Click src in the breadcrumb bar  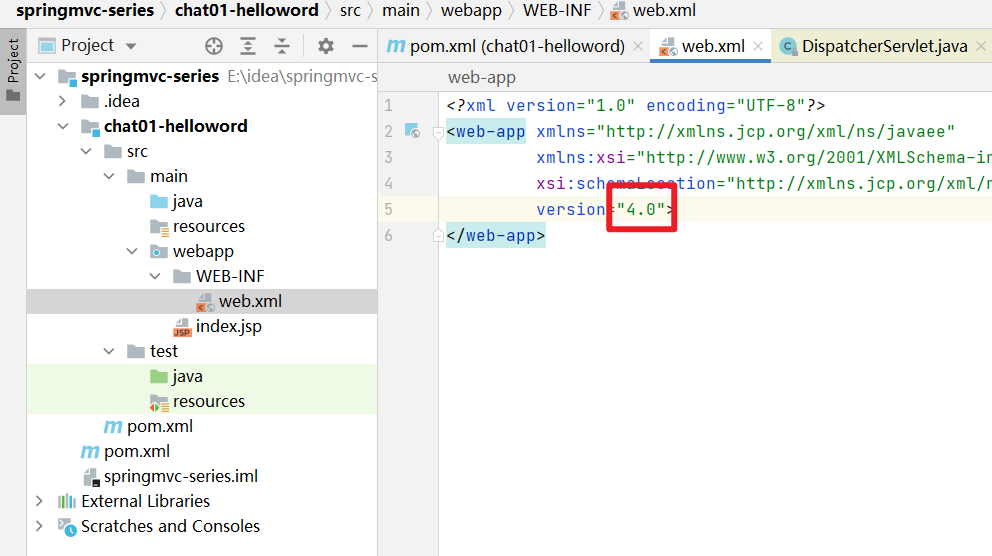click(350, 11)
